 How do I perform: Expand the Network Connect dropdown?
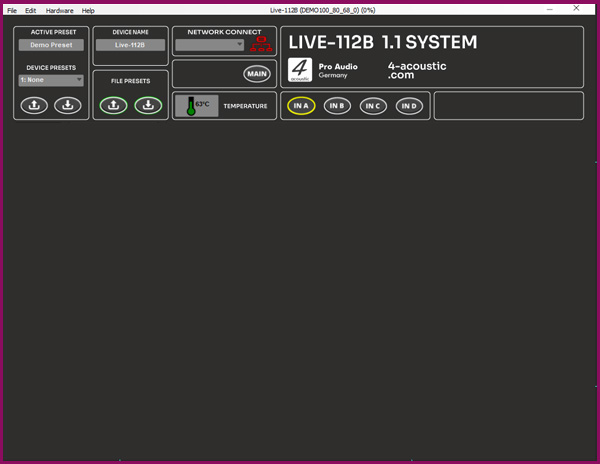point(210,45)
